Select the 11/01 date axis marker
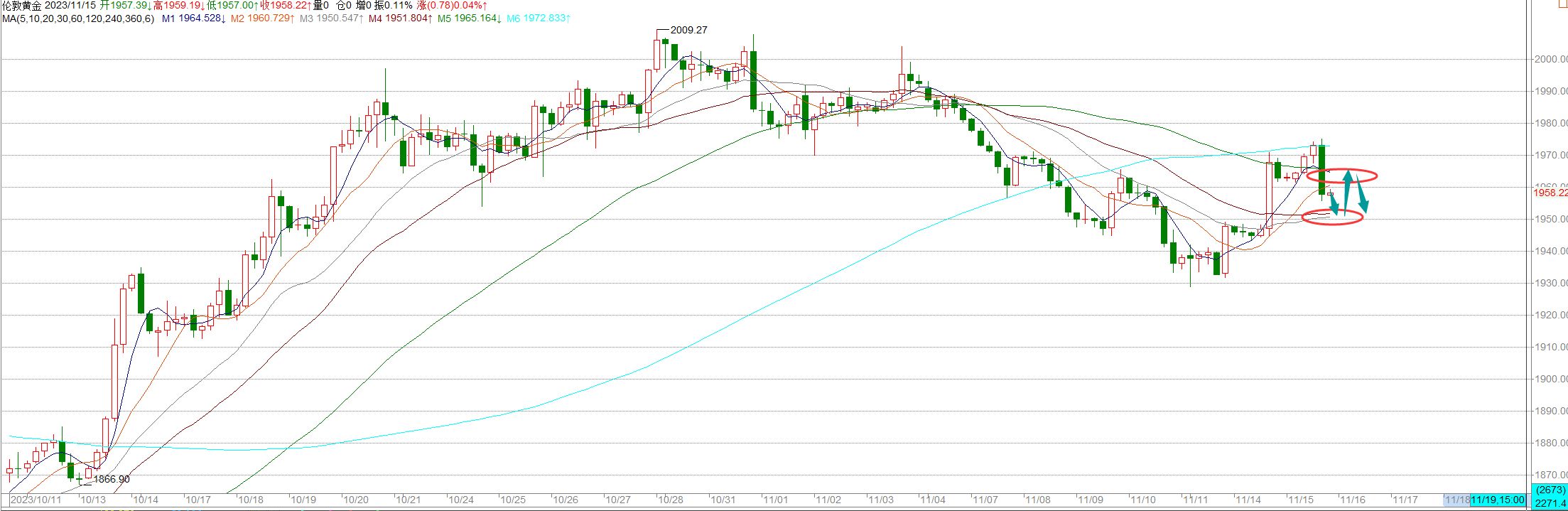1568x511 pixels. 776,500
